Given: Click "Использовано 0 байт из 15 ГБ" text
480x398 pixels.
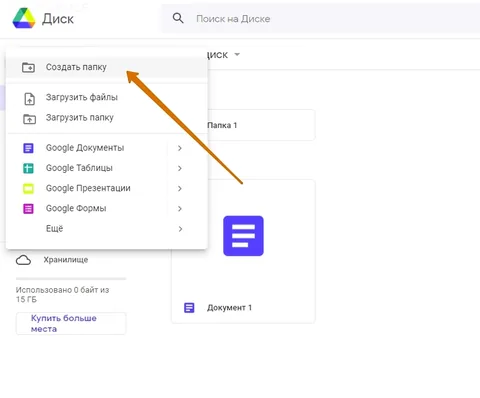Looking at the screenshot, I should tap(62, 295).
